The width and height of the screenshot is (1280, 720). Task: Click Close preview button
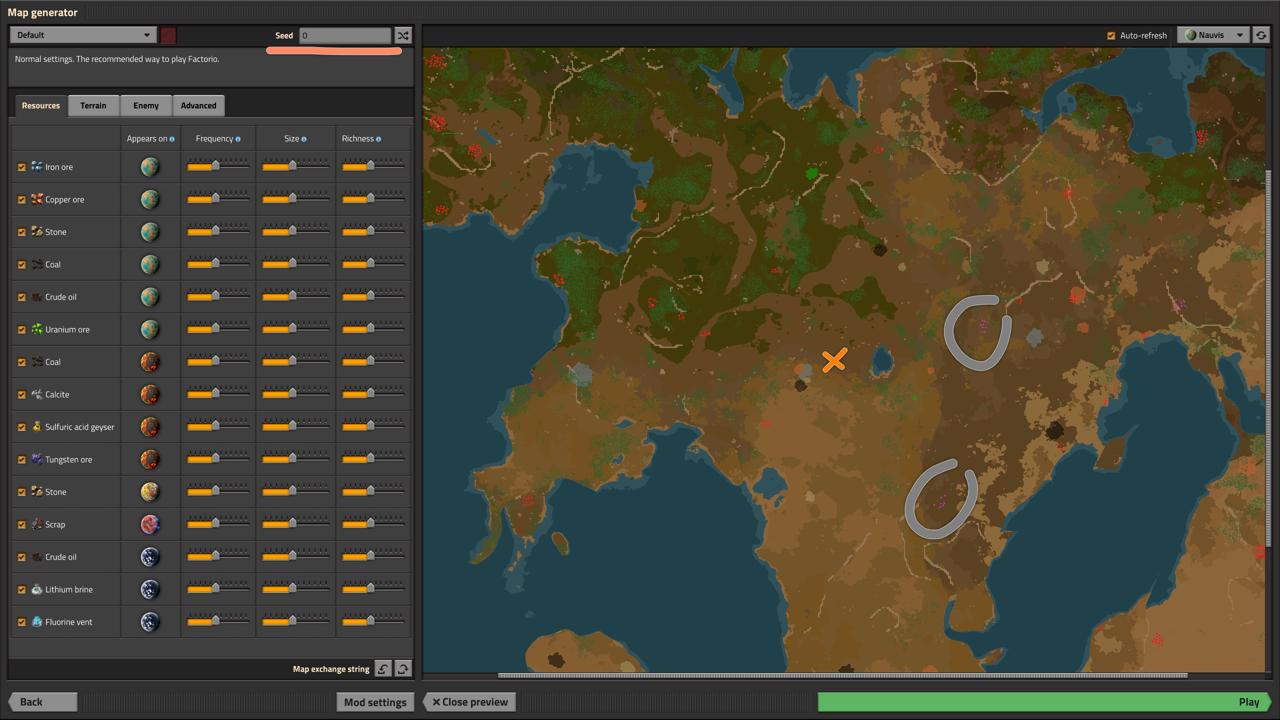click(470, 702)
